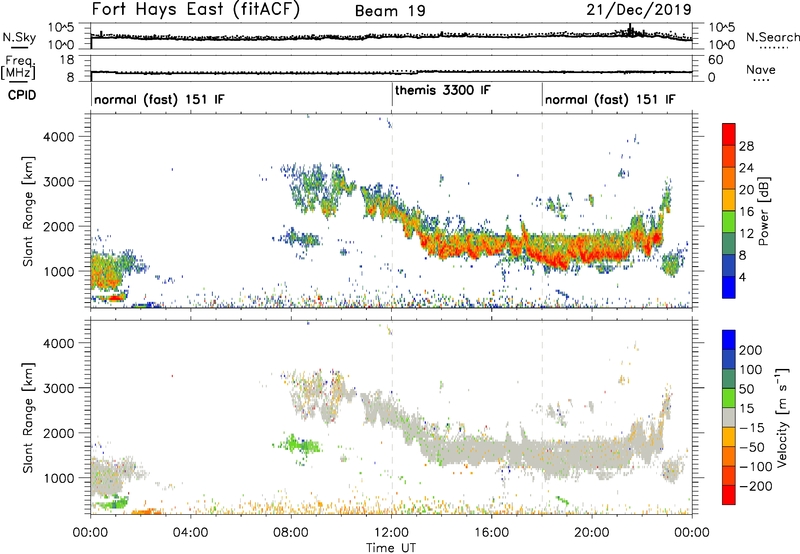Select the 'Velocity [m s⁻¹]' color bar title
Image resolution: width=800 pixels, height=554 pixels.
coord(781,418)
